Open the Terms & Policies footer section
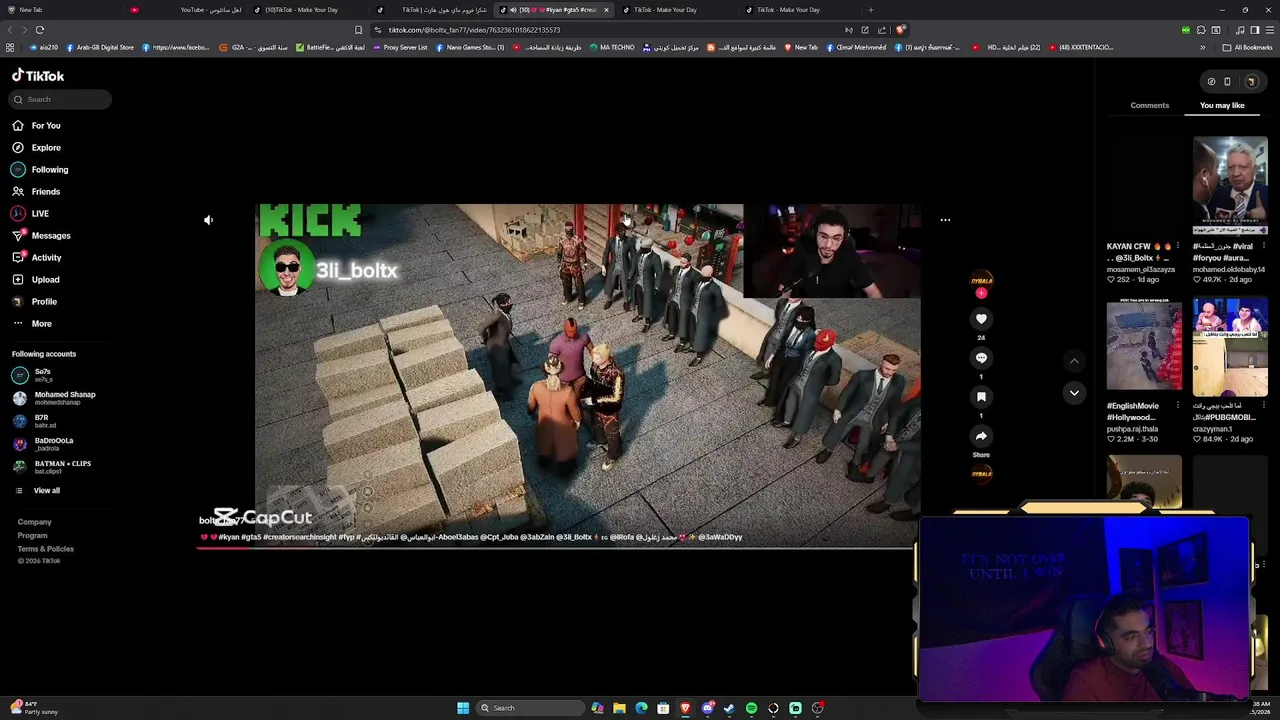The height and width of the screenshot is (720, 1280). pos(45,548)
